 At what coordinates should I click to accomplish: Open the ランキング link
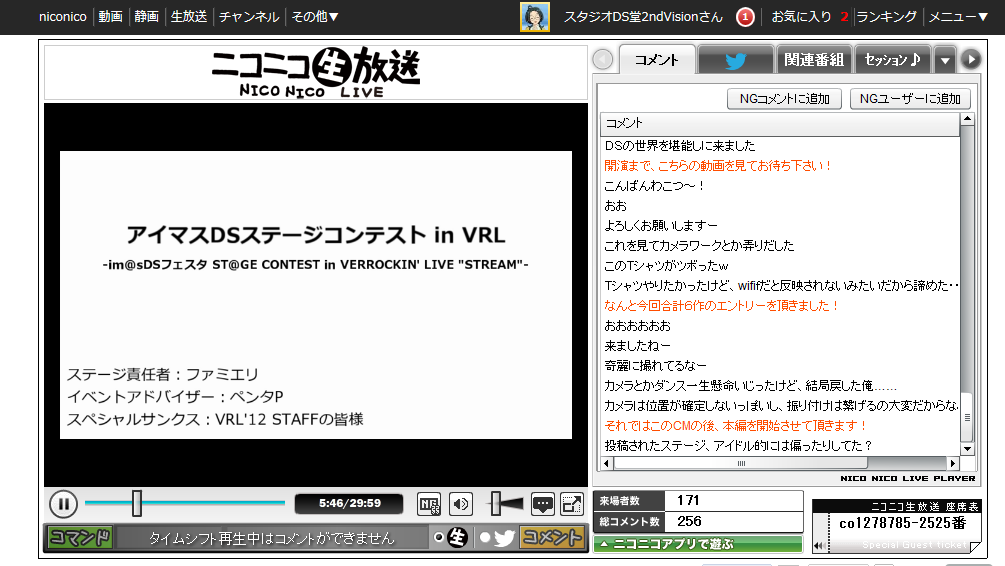coord(886,17)
